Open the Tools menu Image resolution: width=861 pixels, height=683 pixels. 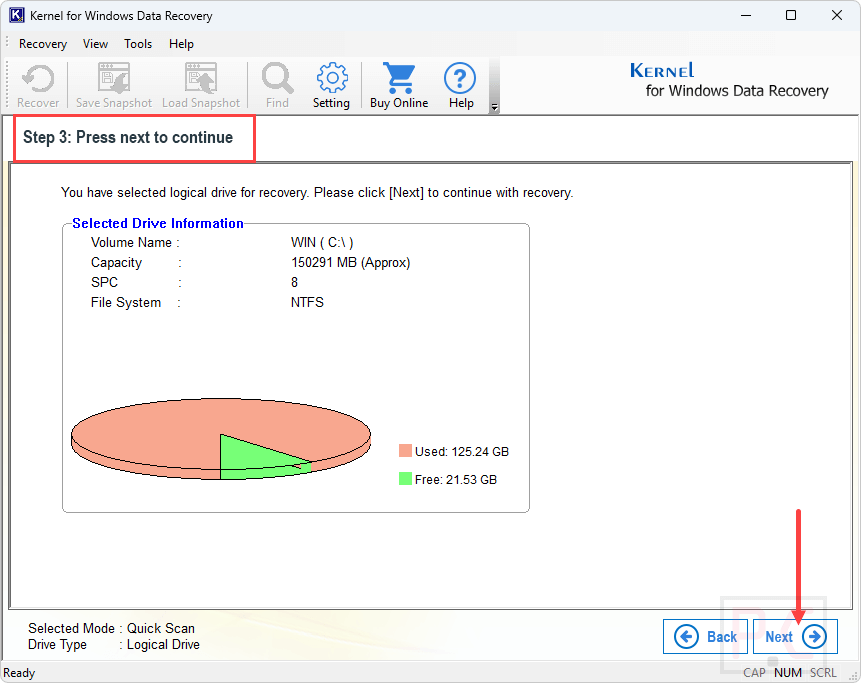coord(138,44)
